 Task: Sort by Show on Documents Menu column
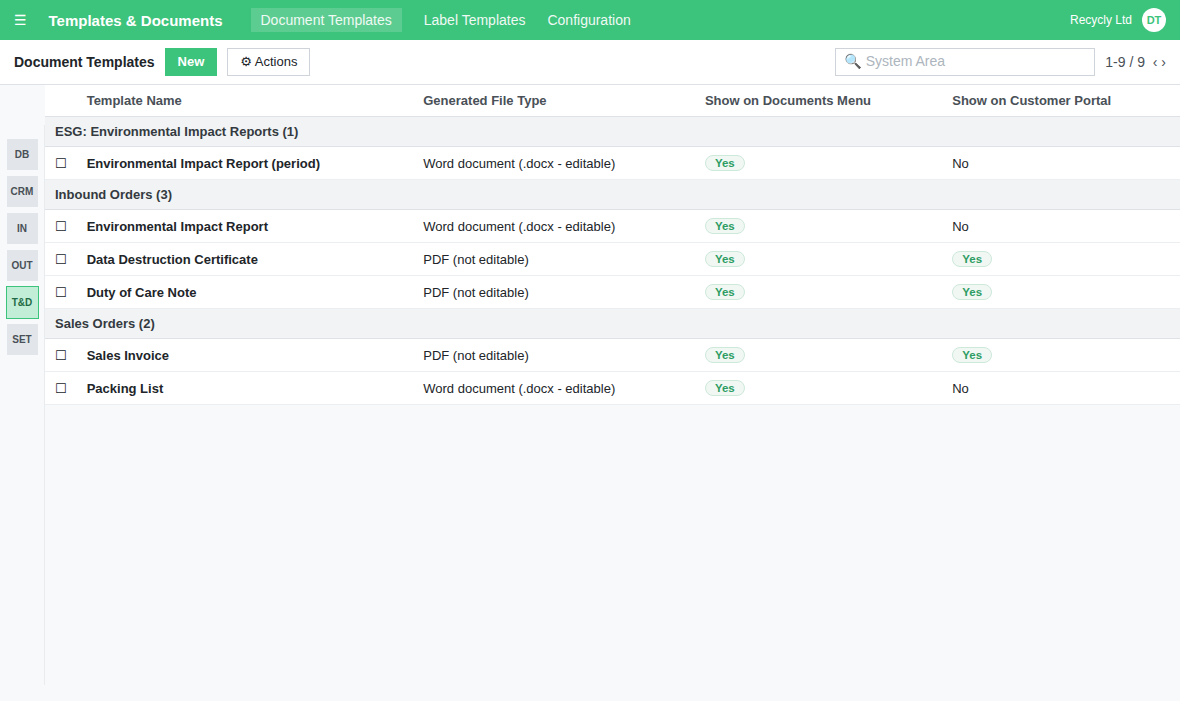click(x=788, y=101)
